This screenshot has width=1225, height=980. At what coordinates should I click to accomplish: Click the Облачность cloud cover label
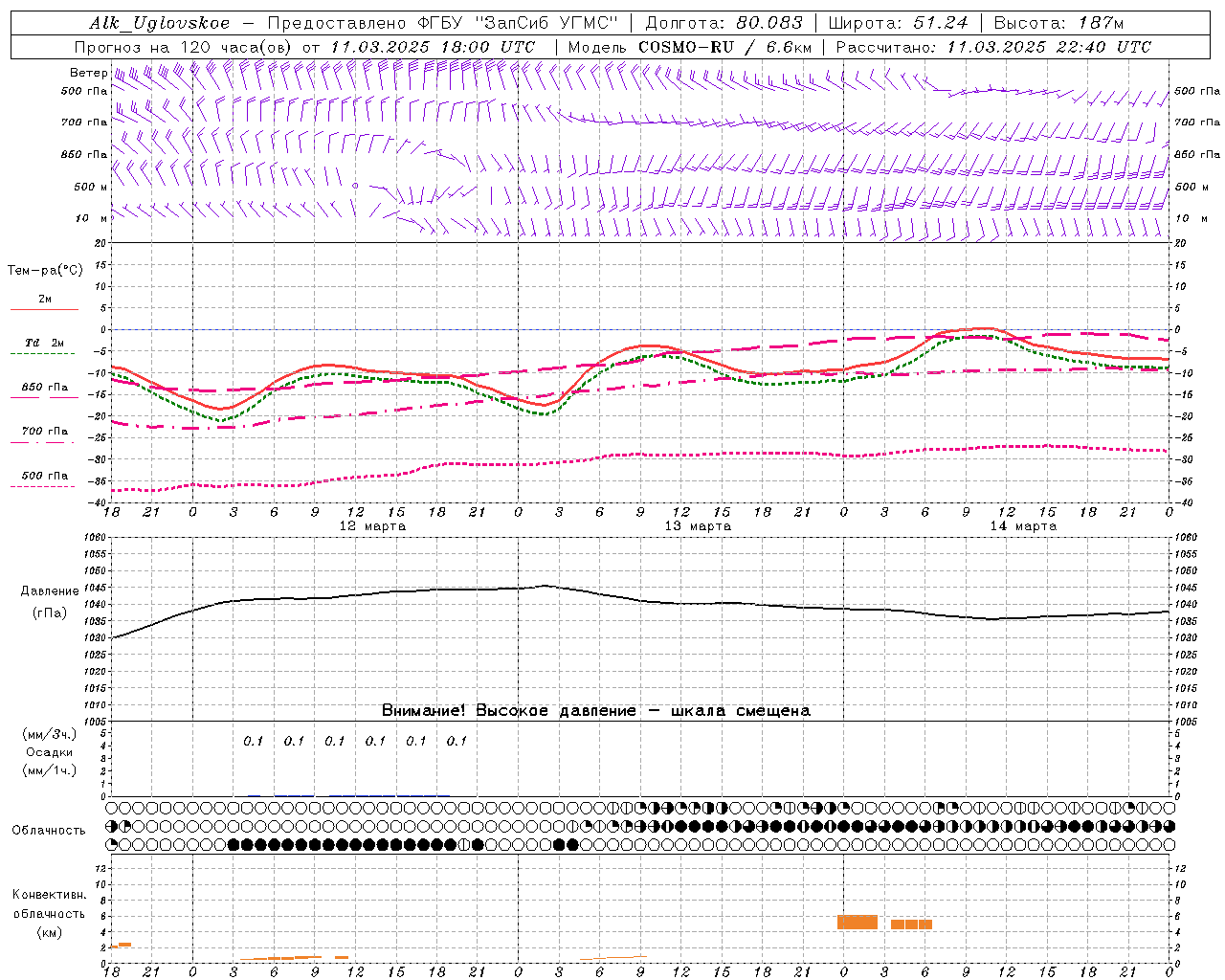point(49,831)
